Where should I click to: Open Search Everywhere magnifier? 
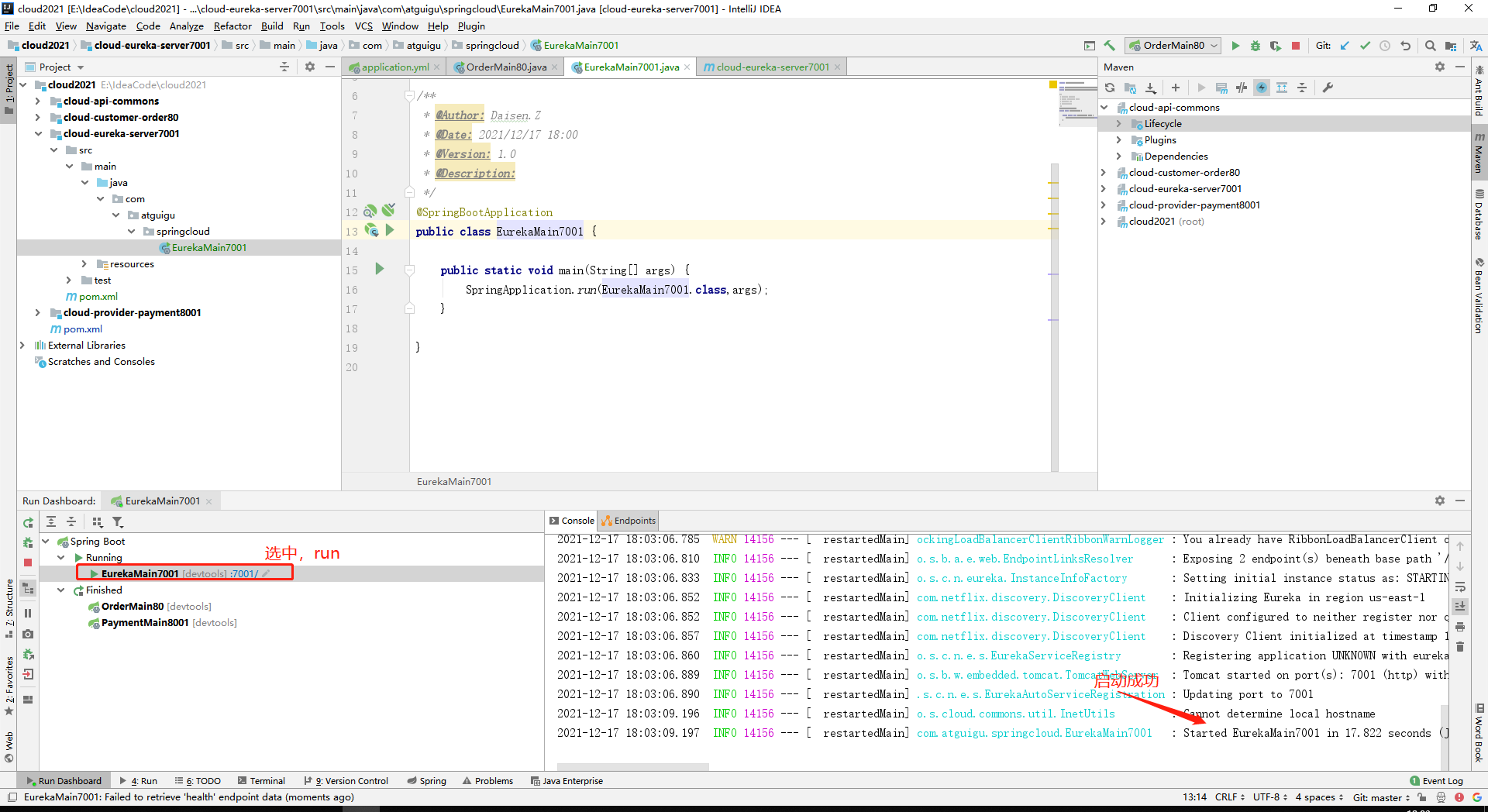tap(1430, 46)
